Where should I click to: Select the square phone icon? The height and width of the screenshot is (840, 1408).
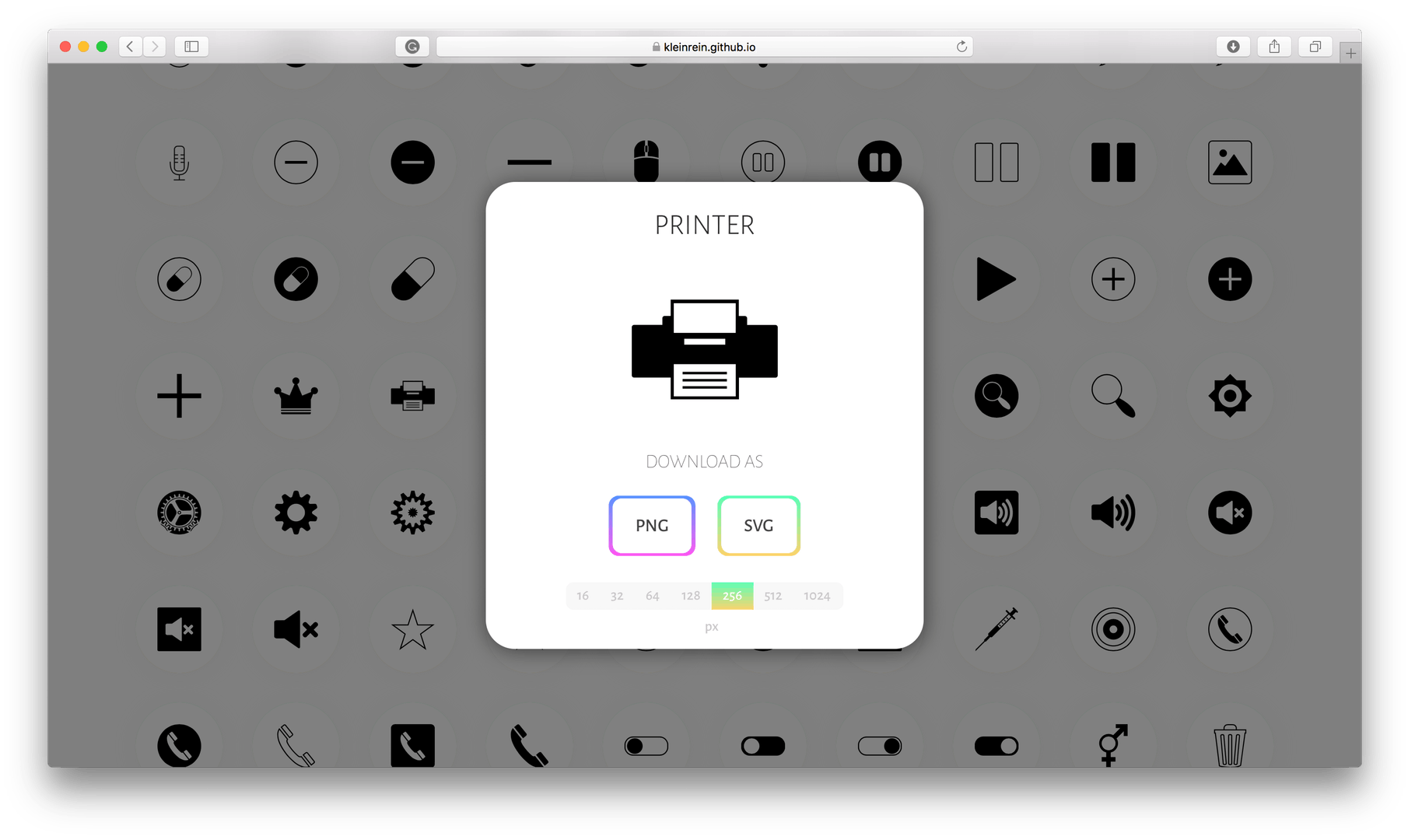413,745
